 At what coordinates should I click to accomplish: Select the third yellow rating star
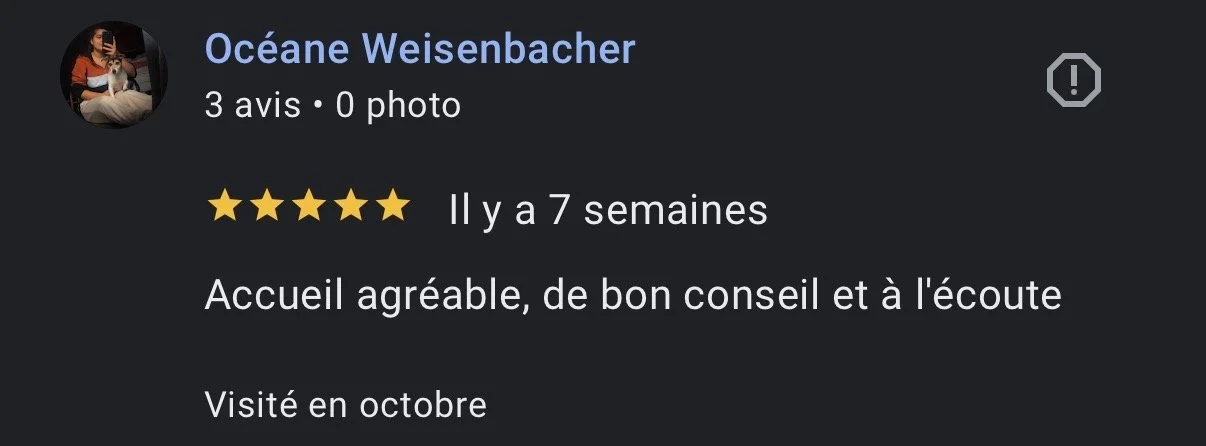click(x=308, y=208)
